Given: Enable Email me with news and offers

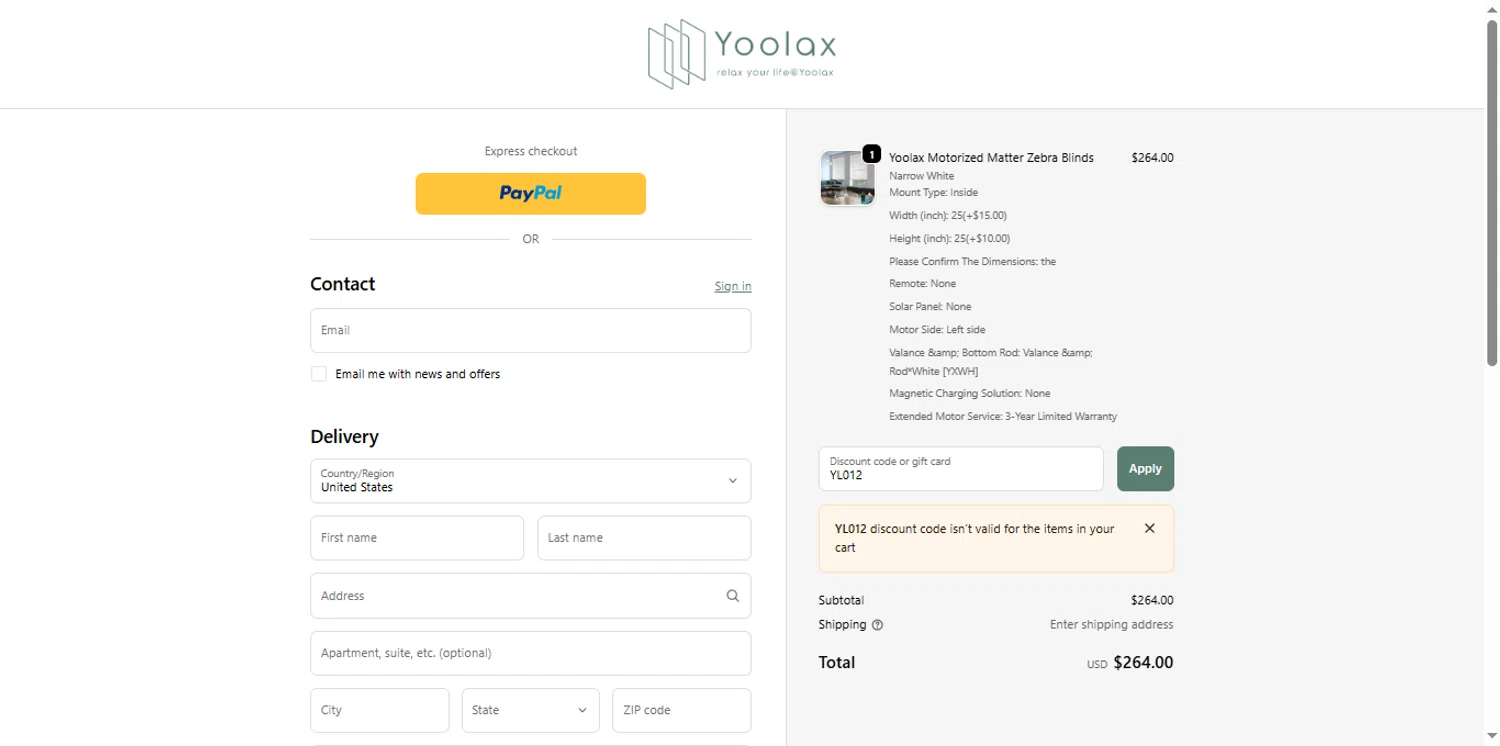Looking at the screenshot, I should pos(319,374).
